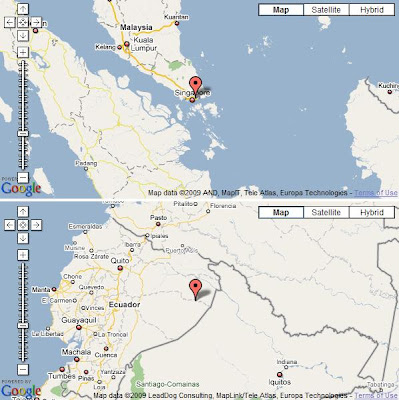This screenshot has width=399, height=400.
Task: Pan right in the top Singapore map
Action: (36, 22)
